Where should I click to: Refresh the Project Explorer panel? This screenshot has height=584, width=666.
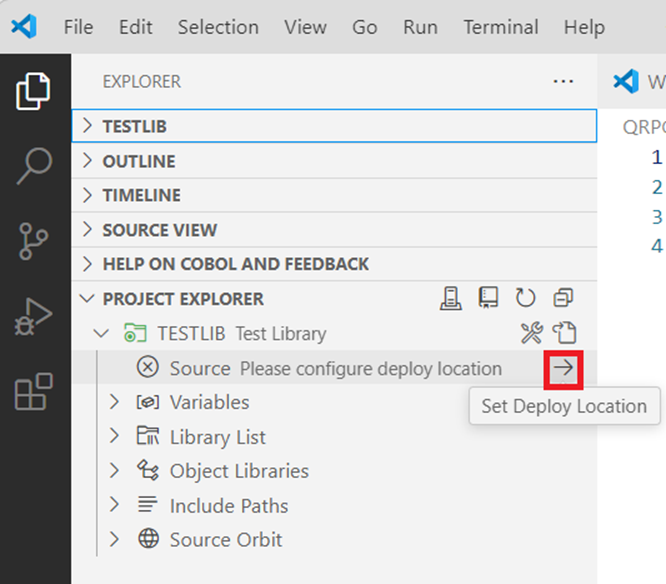525,298
